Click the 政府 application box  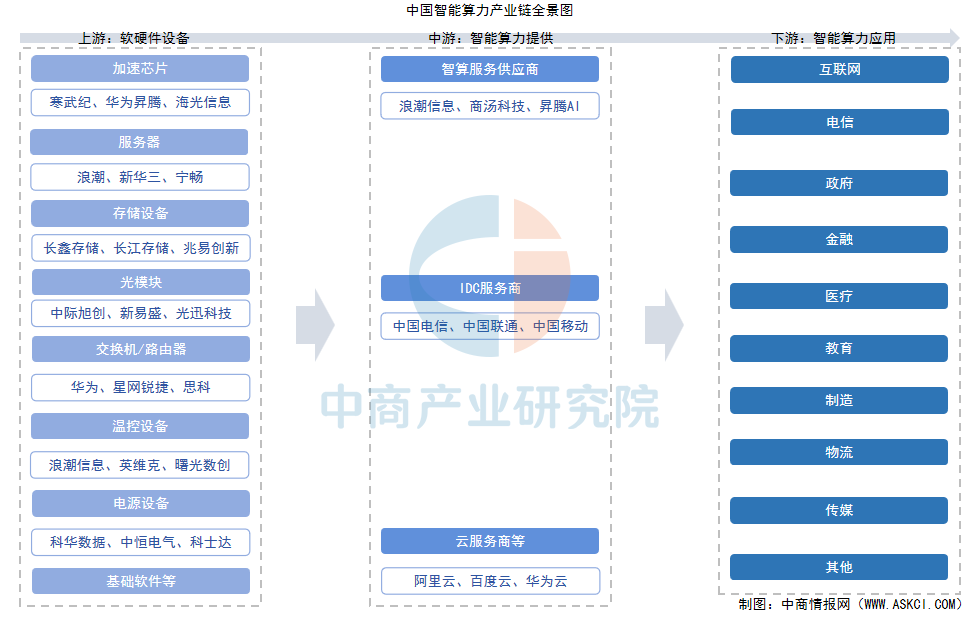(839, 183)
